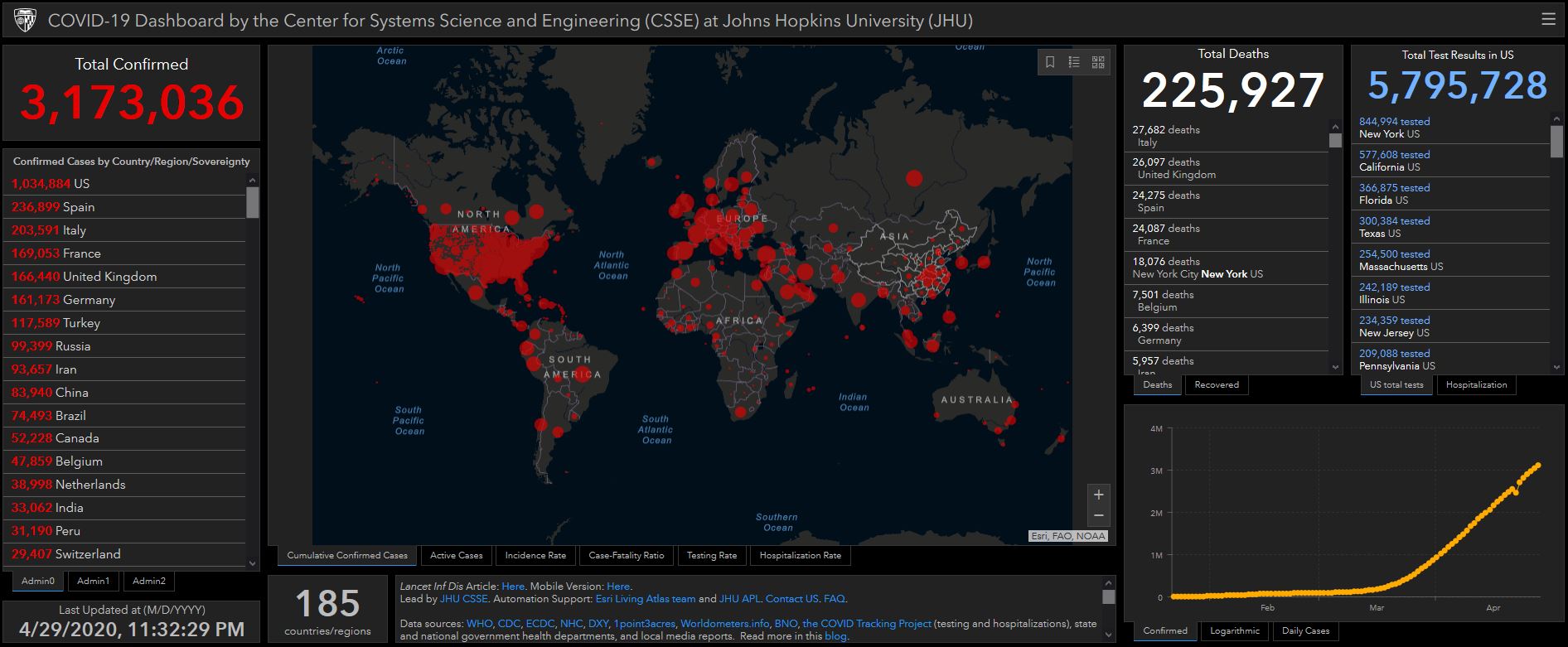Open the Mobile Version 'Here' link
Viewport: 1568px width, 647px height.
[618, 587]
